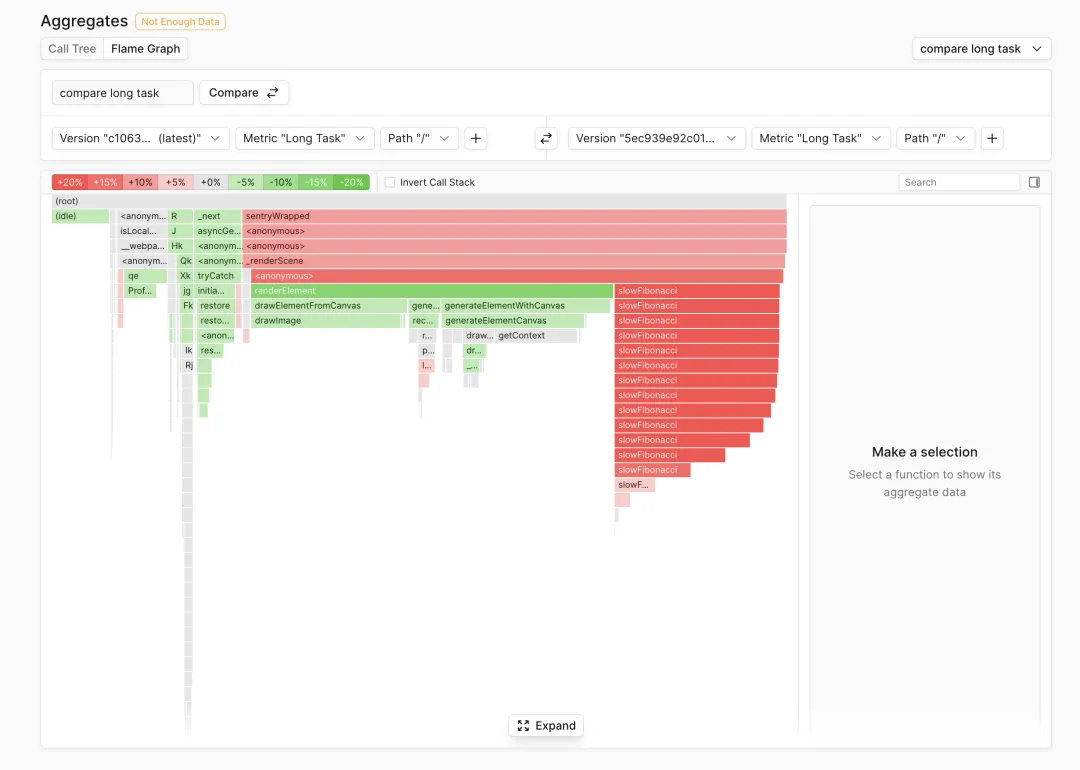The image size is (1080, 770).
Task: Open the right Path "/" dropdown
Action: (935, 138)
